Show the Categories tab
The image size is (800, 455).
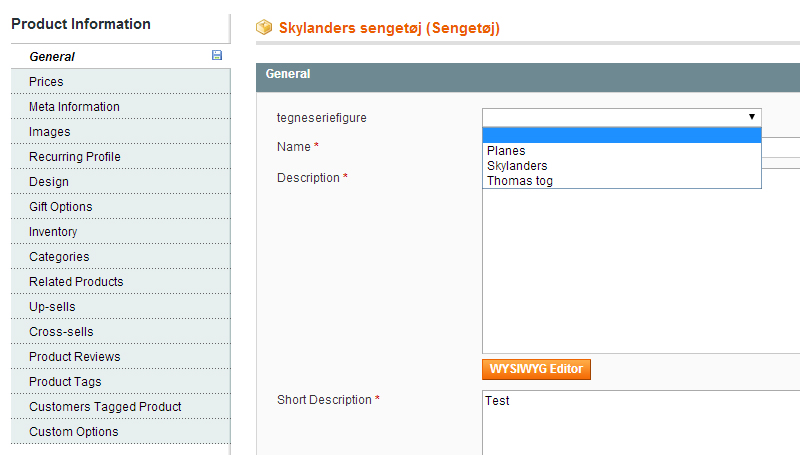click(121, 257)
